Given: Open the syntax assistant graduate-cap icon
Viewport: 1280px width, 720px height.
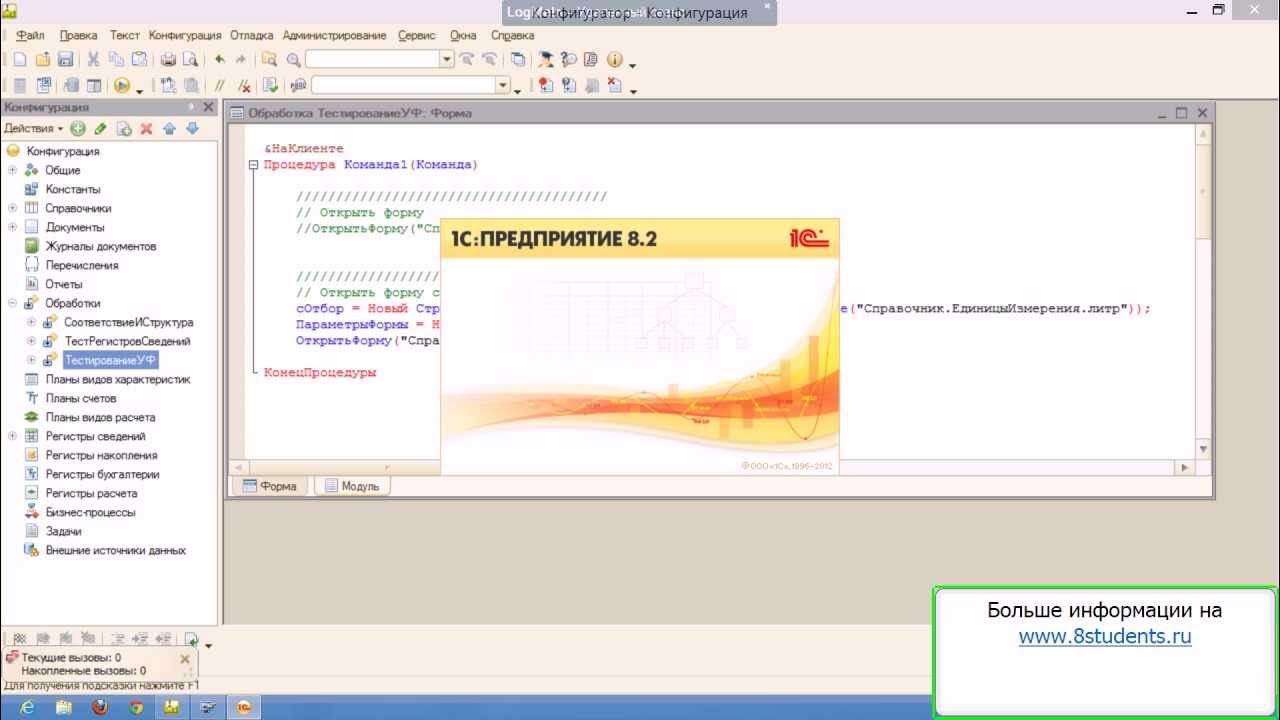Looking at the screenshot, I should coord(546,60).
